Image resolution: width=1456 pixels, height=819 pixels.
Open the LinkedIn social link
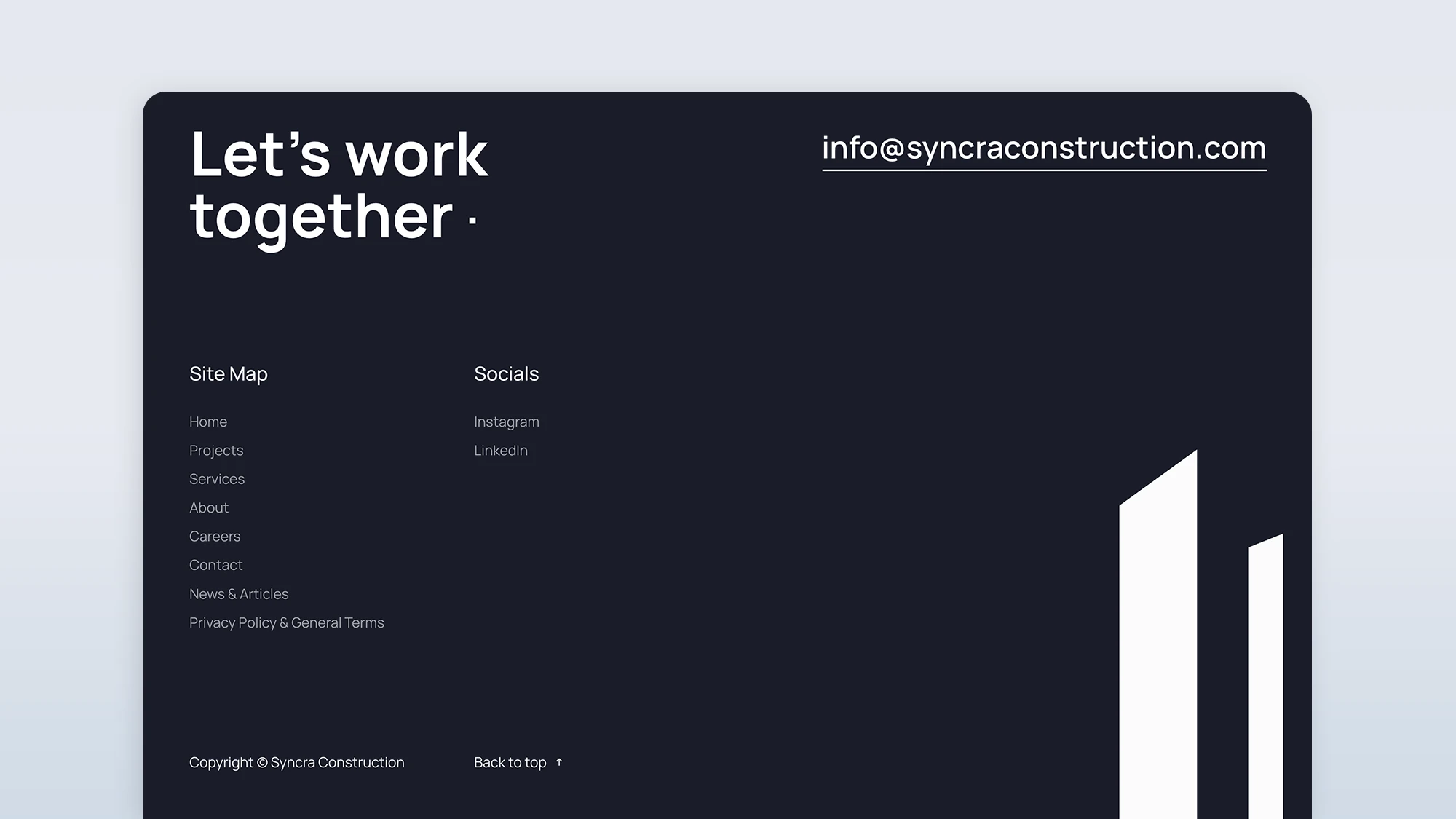[501, 451]
